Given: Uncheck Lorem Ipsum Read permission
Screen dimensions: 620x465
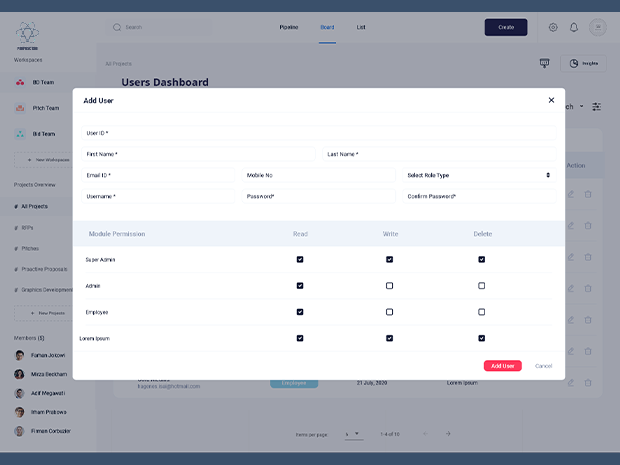Looking at the screenshot, I should [x=300, y=338].
